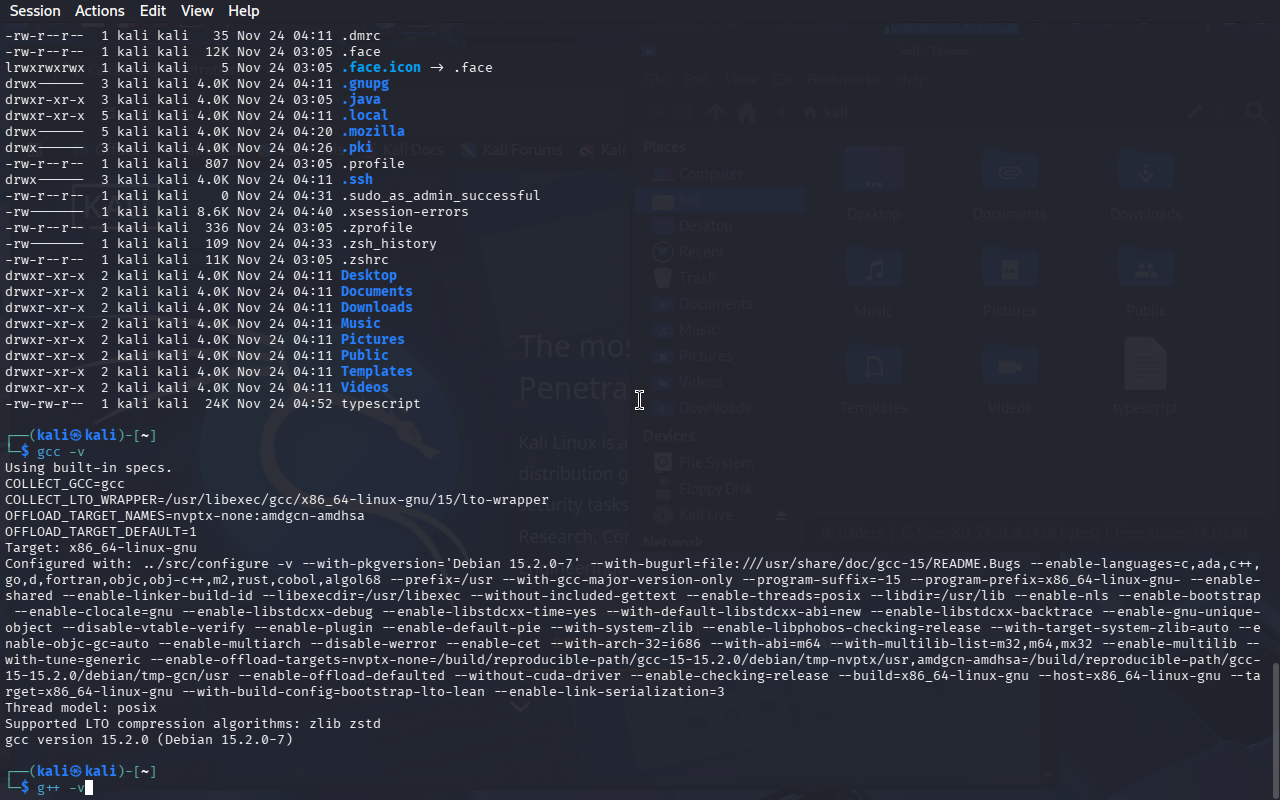
Task: Open the View menu
Action: pos(197,11)
